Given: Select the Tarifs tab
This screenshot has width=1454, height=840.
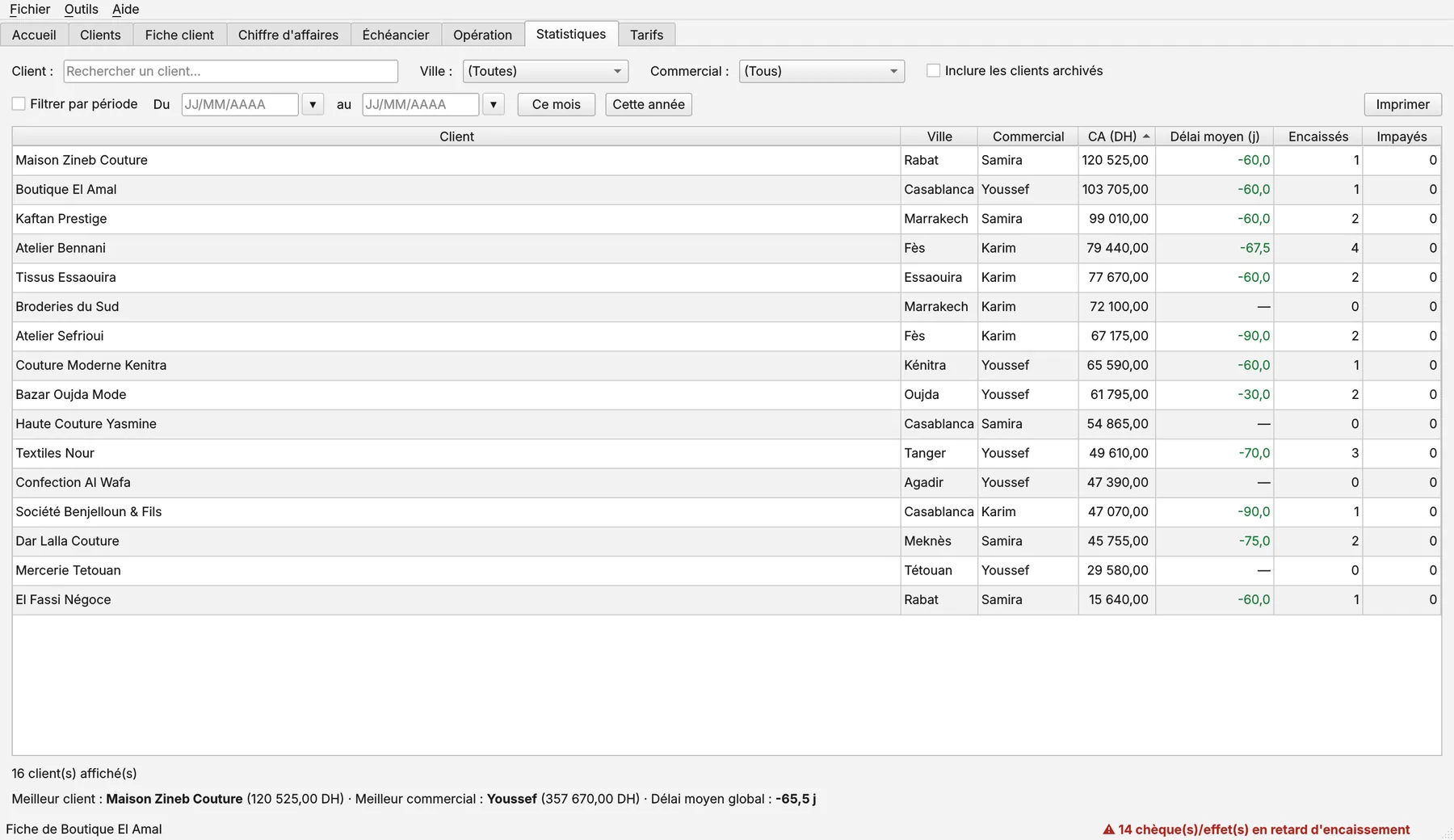Looking at the screenshot, I should (646, 35).
